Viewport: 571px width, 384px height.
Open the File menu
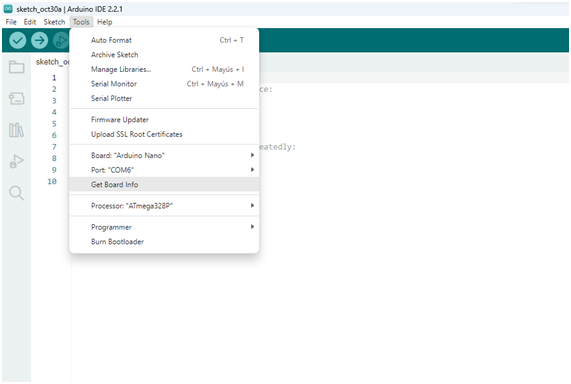pyautogui.click(x=11, y=22)
